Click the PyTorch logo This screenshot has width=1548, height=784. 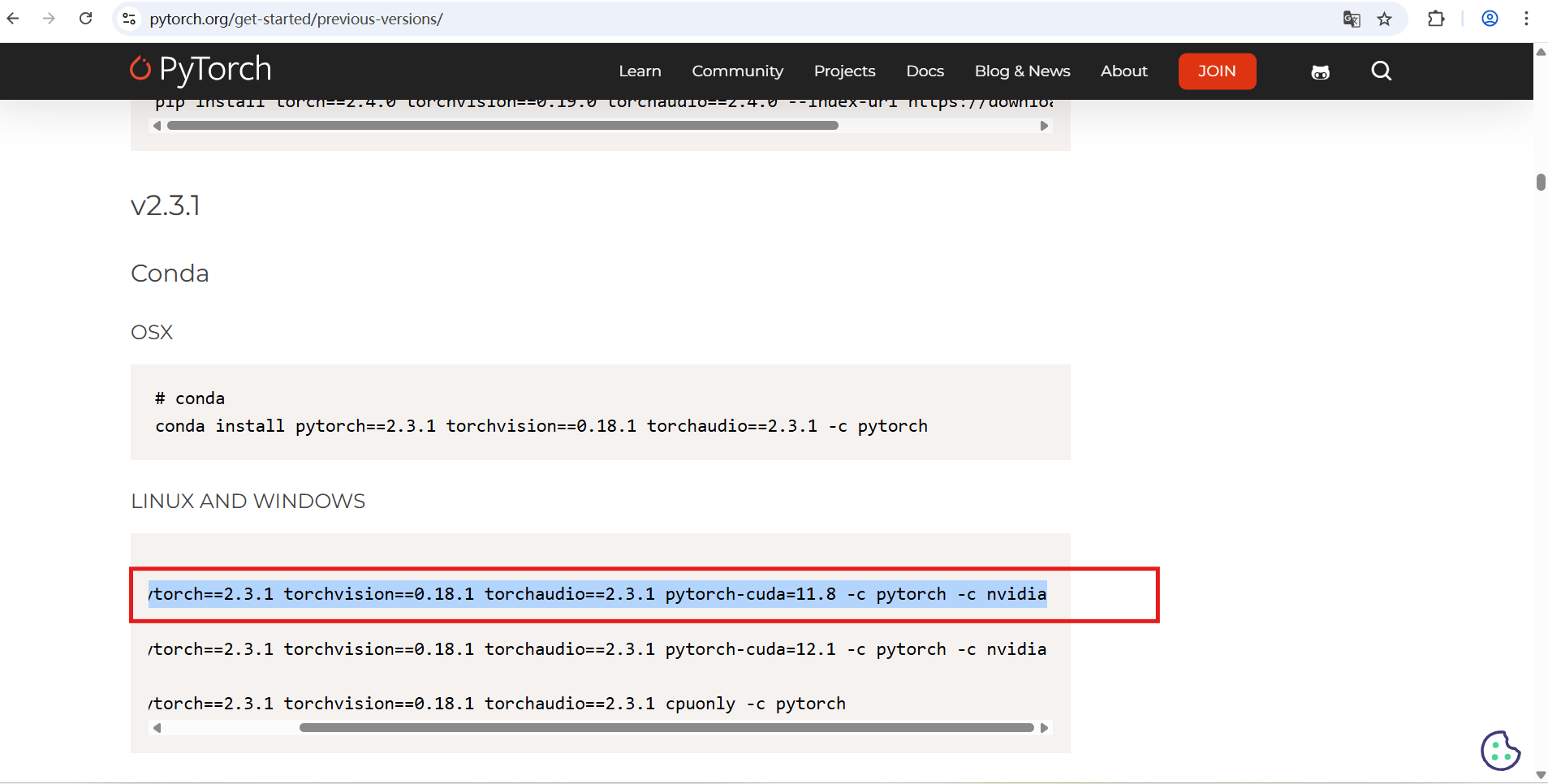201,70
